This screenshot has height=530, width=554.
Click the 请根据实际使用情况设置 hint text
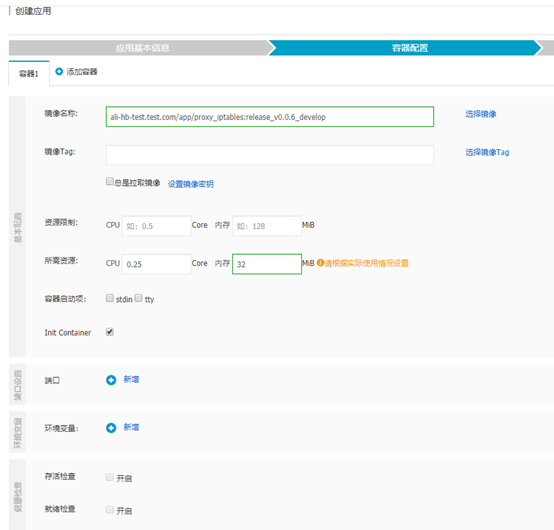(x=366, y=263)
